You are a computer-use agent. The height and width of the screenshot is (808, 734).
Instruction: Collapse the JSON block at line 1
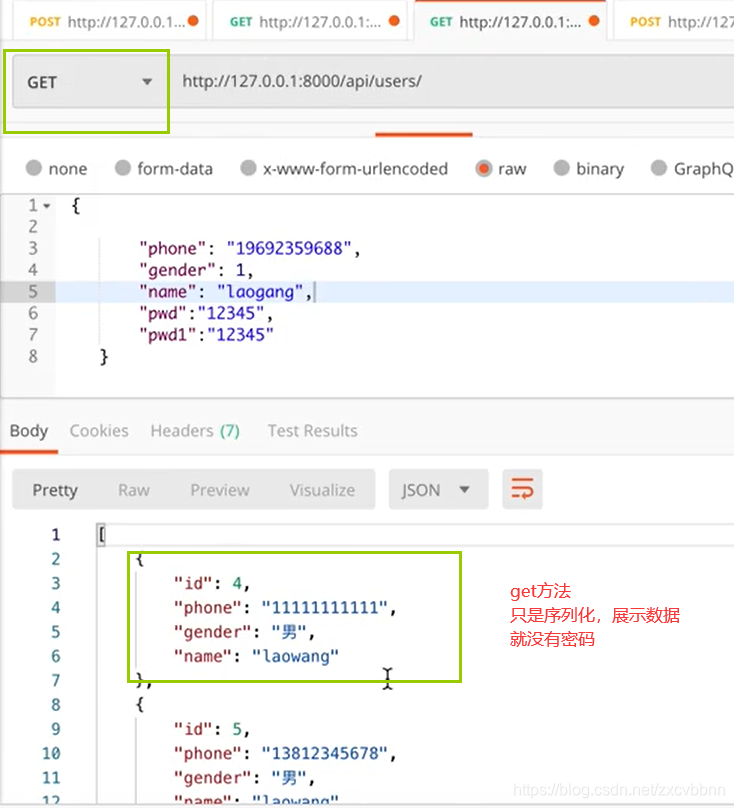pos(47,206)
